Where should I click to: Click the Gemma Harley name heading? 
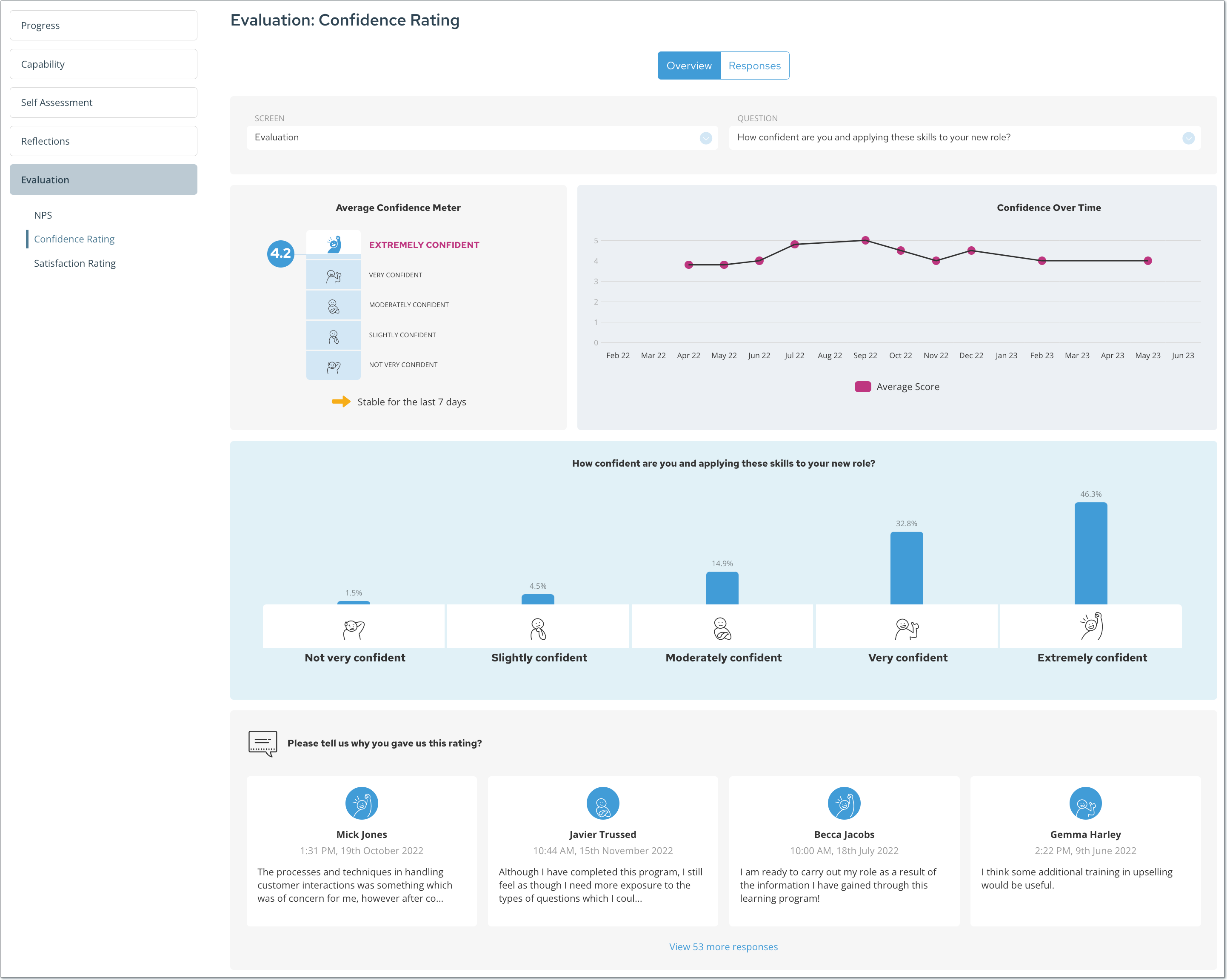1085,835
